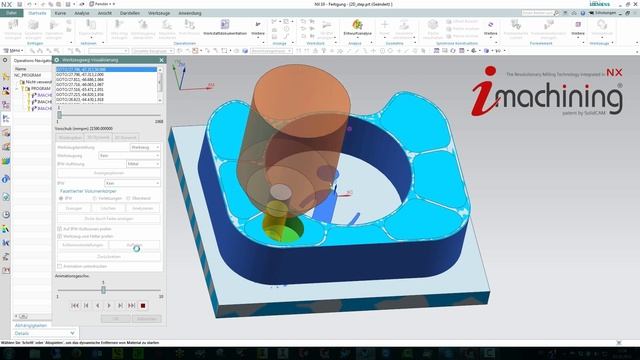The image size is (640, 360).
Task: Click the settings gear icon atop sidebar
Action: point(5,60)
